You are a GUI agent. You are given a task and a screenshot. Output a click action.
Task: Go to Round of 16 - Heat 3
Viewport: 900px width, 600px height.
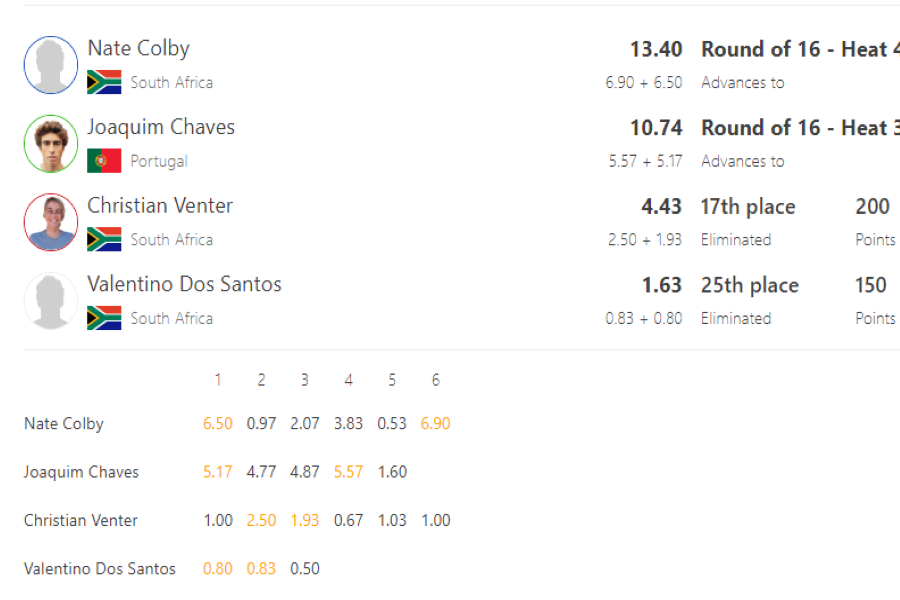[x=800, y=128]
